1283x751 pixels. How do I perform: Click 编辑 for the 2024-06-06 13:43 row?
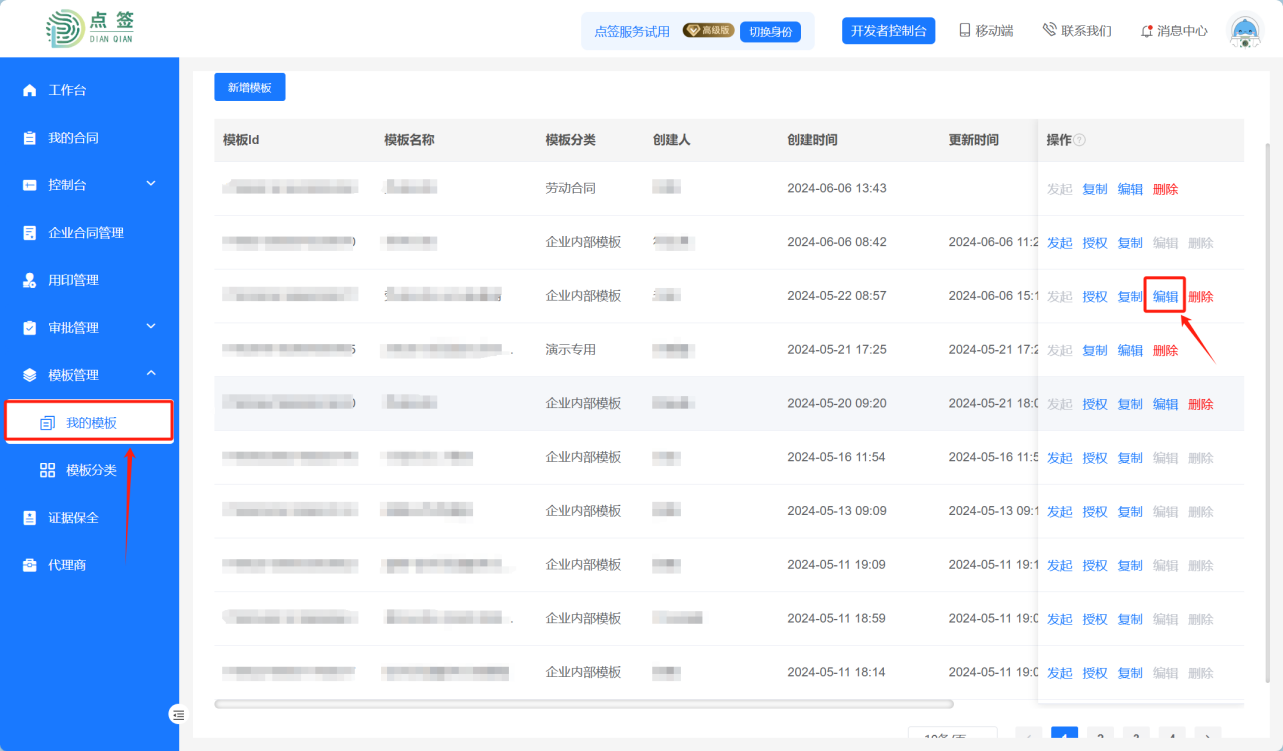(1130, 189)
